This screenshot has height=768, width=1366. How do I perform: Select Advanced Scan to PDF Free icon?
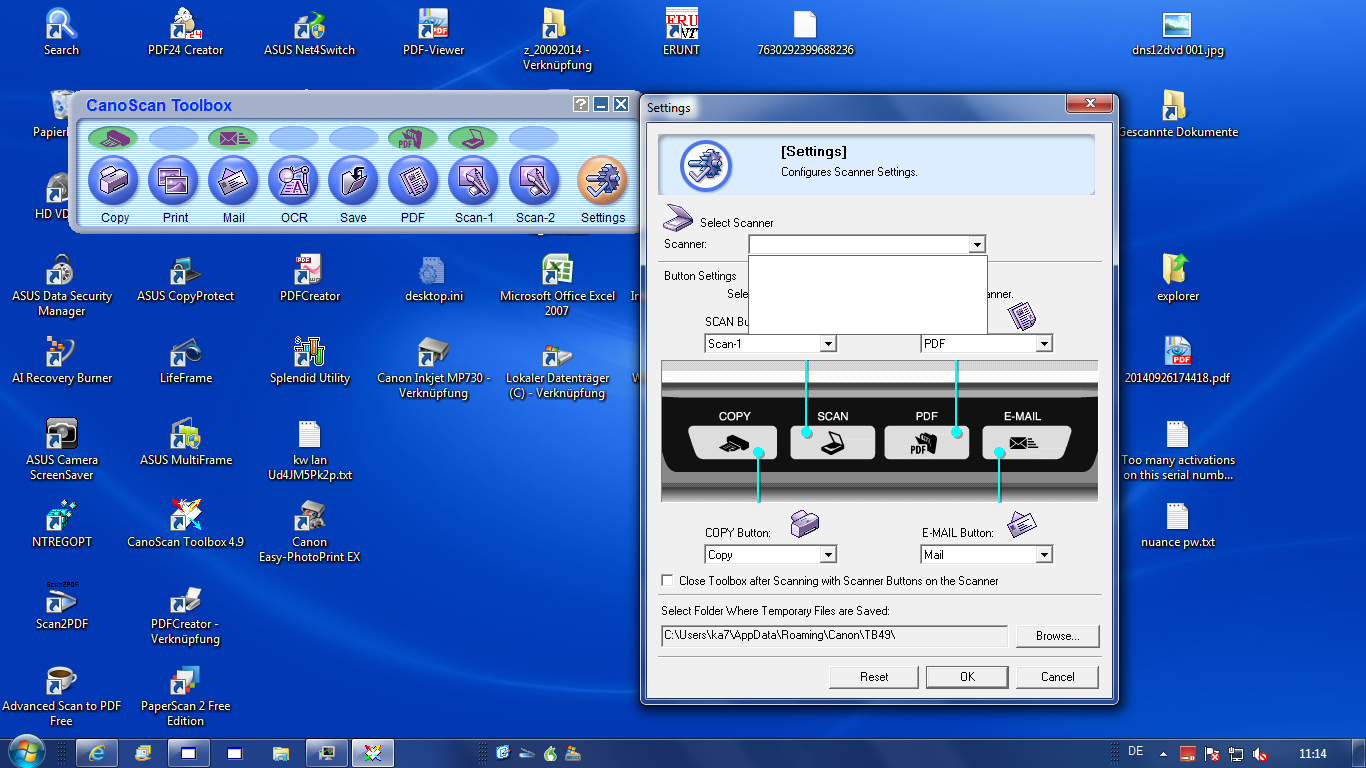[x=62, y=696]
